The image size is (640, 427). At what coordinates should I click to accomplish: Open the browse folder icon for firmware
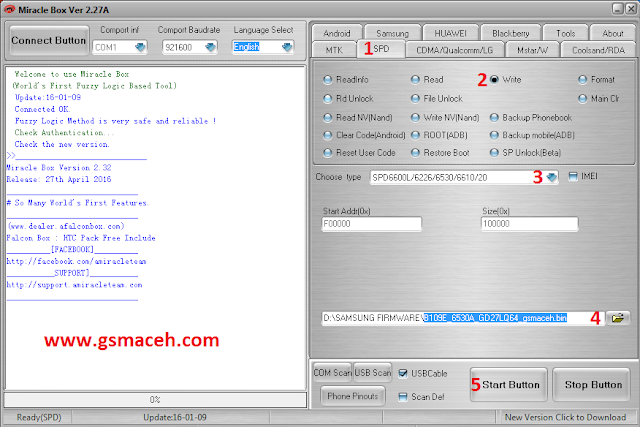pos(618,318)
